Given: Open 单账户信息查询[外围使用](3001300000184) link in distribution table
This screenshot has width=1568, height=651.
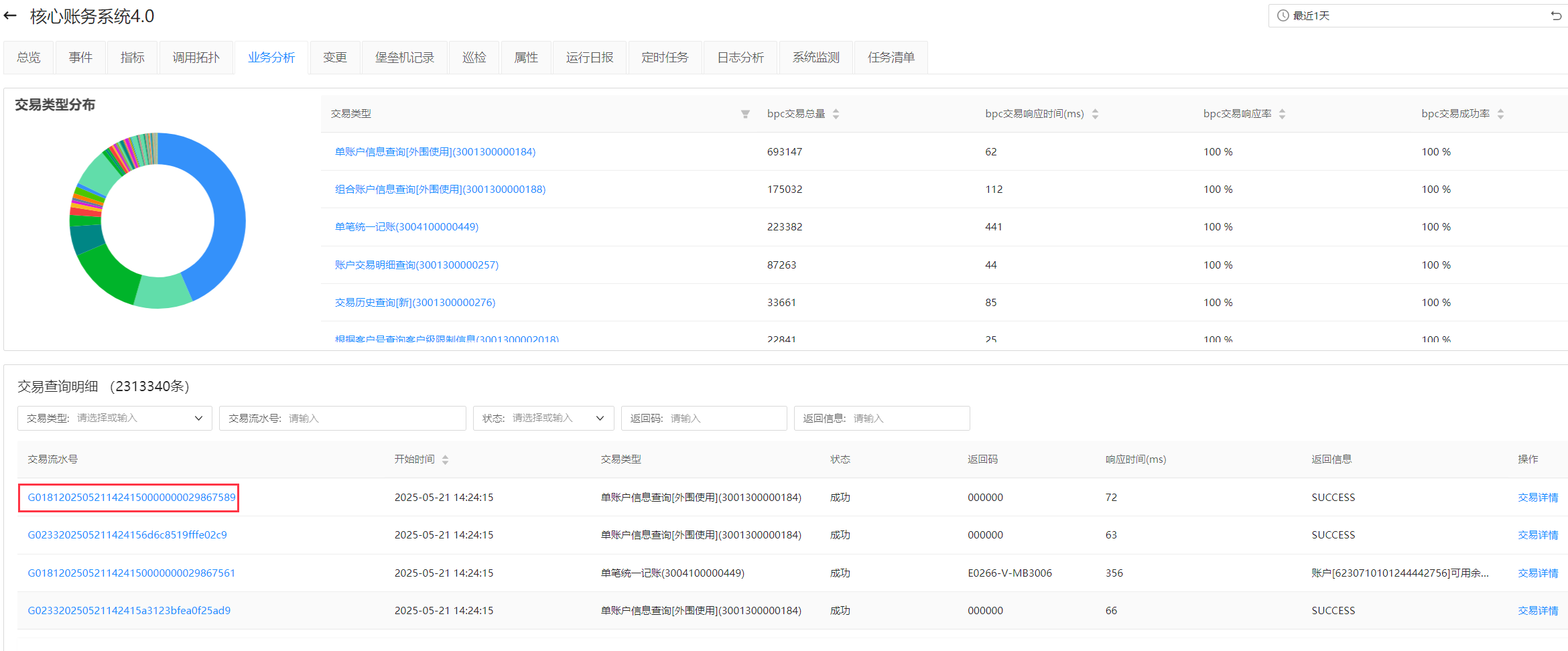Looking at the screenshot, I should click(x=435, y=152).
